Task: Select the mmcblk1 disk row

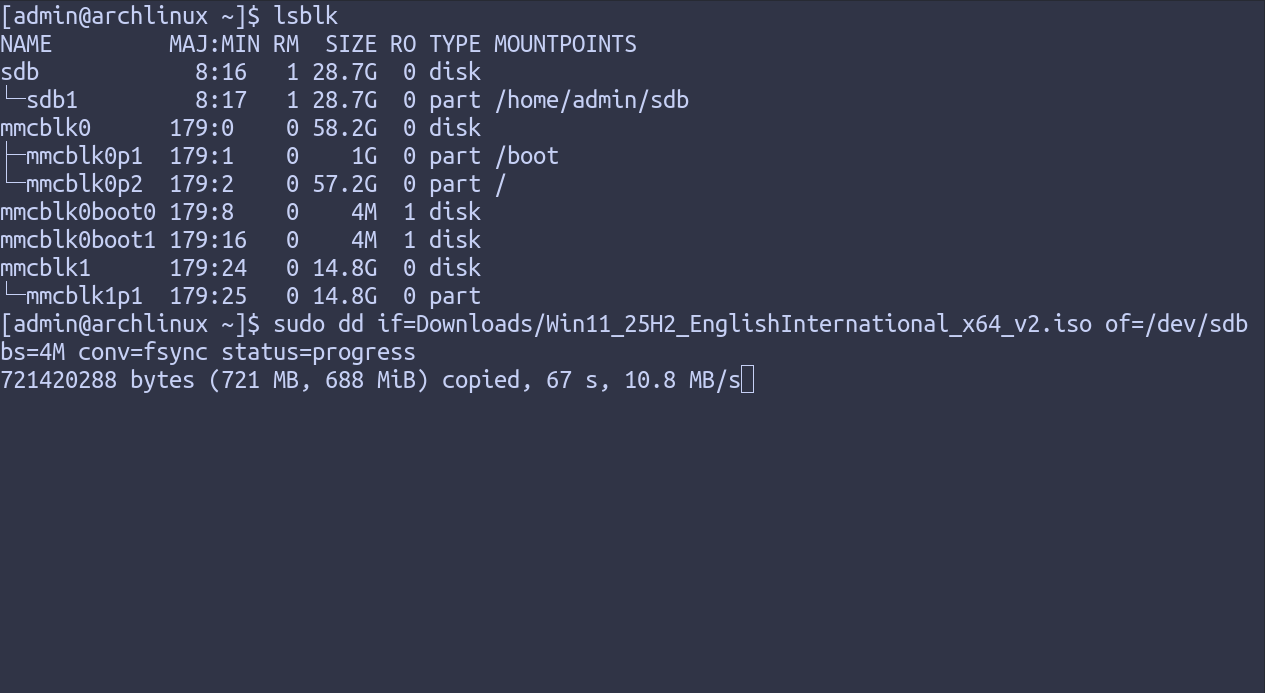Action: [240, 268]
